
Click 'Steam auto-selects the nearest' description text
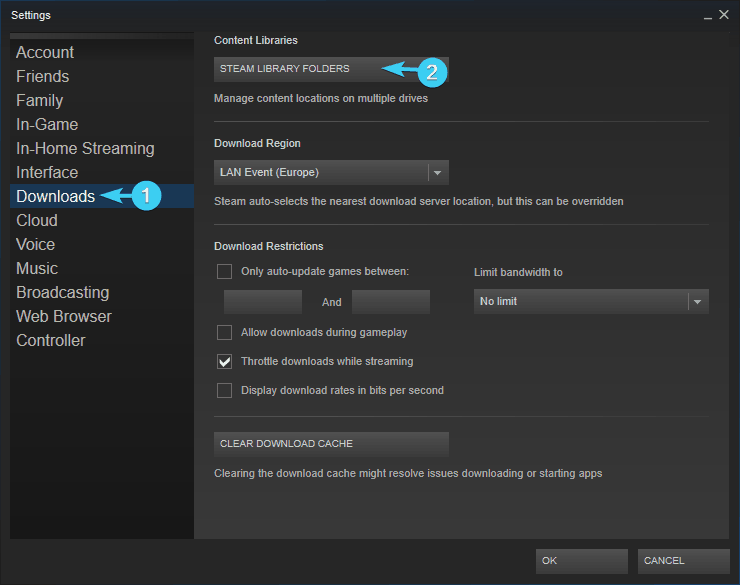[x=419, y=201]
